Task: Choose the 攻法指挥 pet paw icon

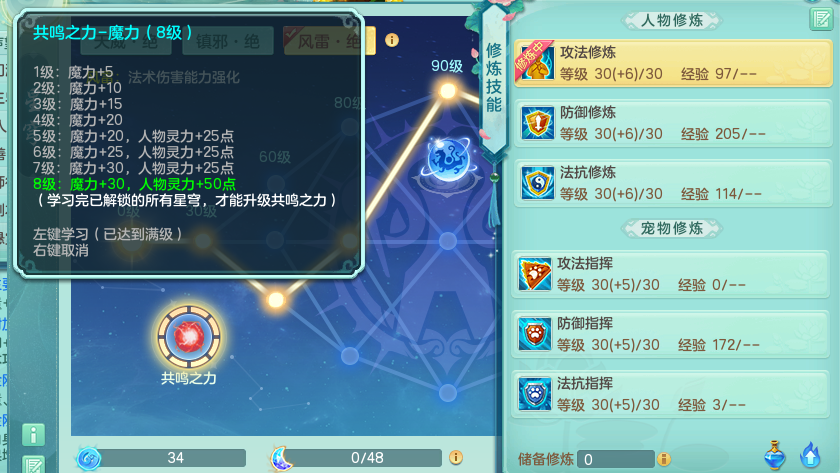Action: (x=535, y=274)
